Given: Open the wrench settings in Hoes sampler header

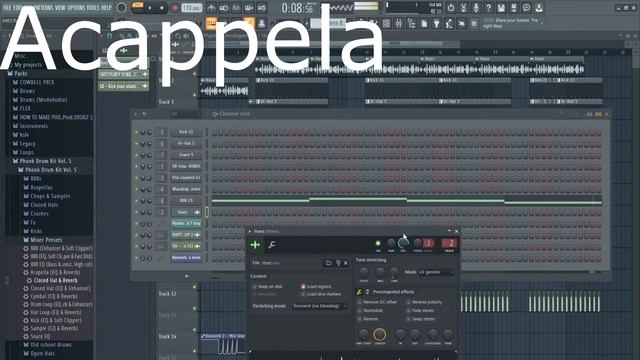Looking at the screenshot, I should click(x=271, y=245).
